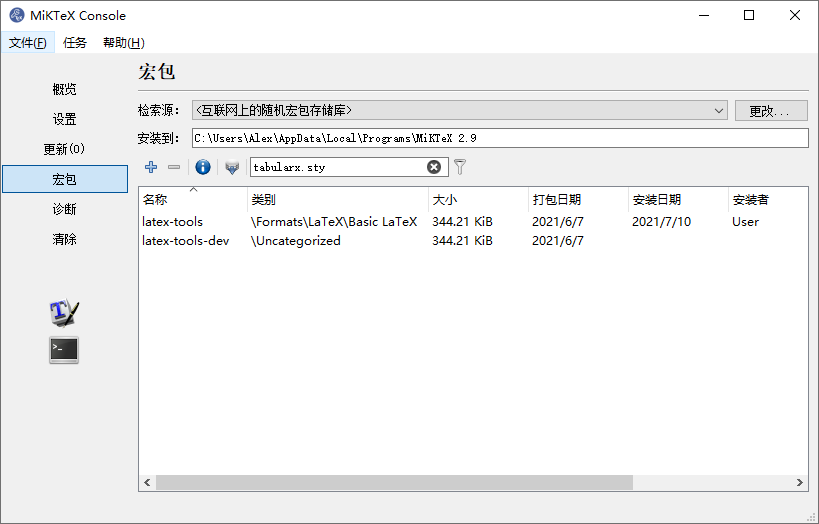Image resolution: width=819 pixels, height=524 pixels.
Task: Click the update package database icon
Action: pos(232,167)
